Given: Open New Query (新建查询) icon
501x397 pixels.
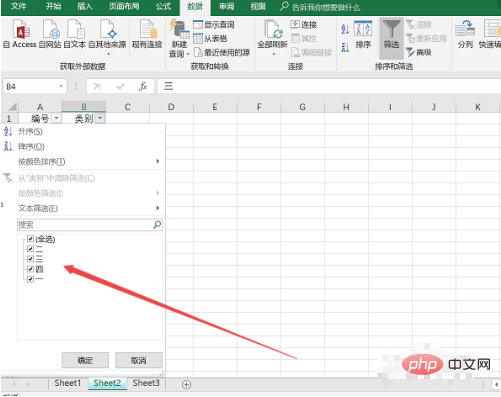Looking at the screenshot, I should (x=179, y=29).
